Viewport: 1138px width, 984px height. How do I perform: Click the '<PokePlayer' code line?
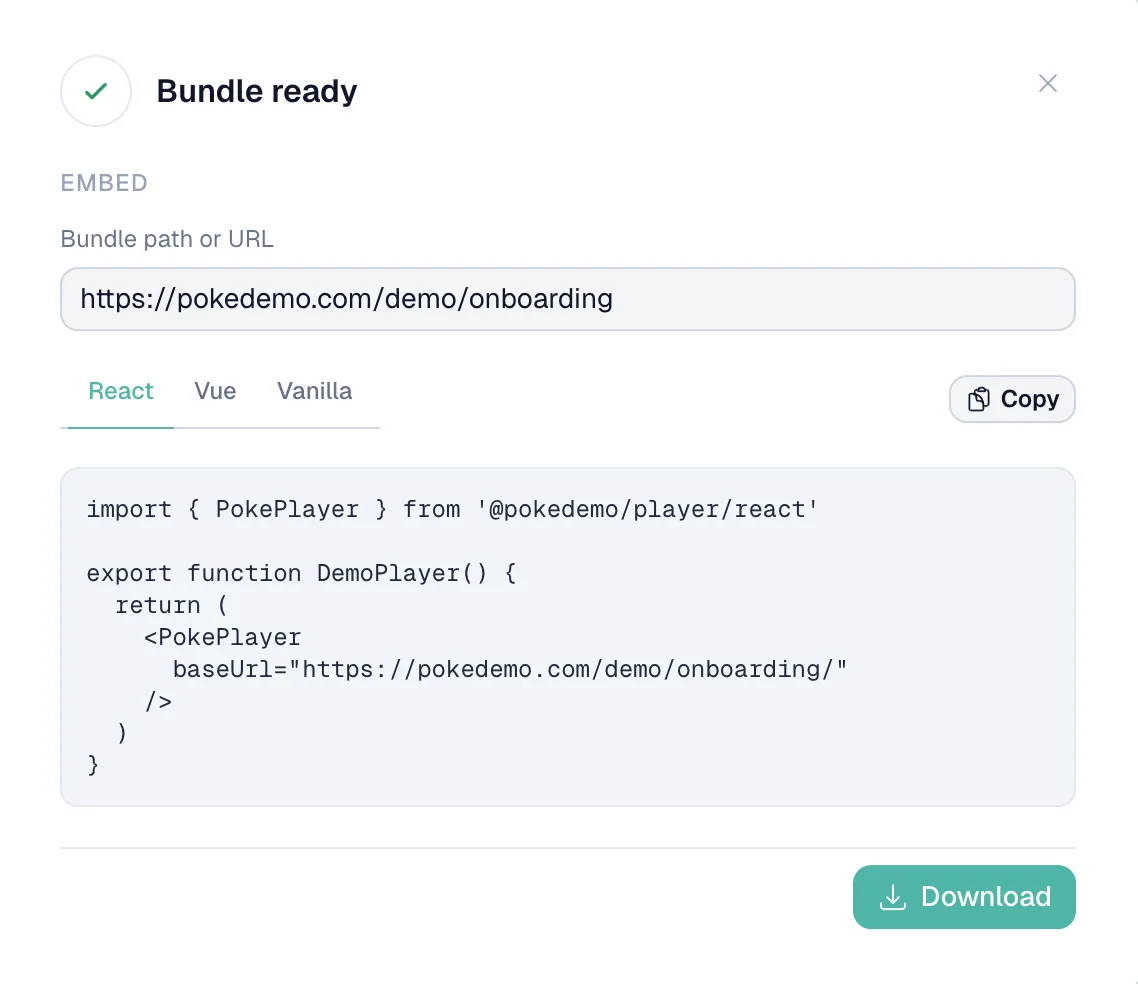click(222, 637)
